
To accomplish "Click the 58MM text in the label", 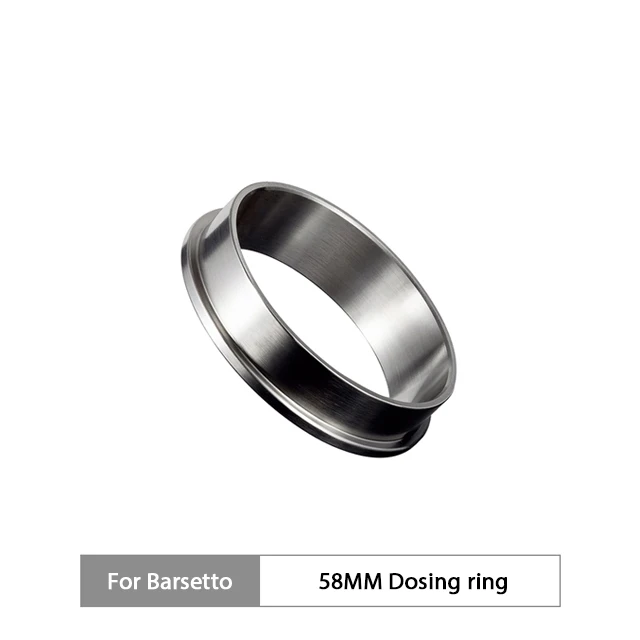I will pyautogui.click(x=350, y=582).
